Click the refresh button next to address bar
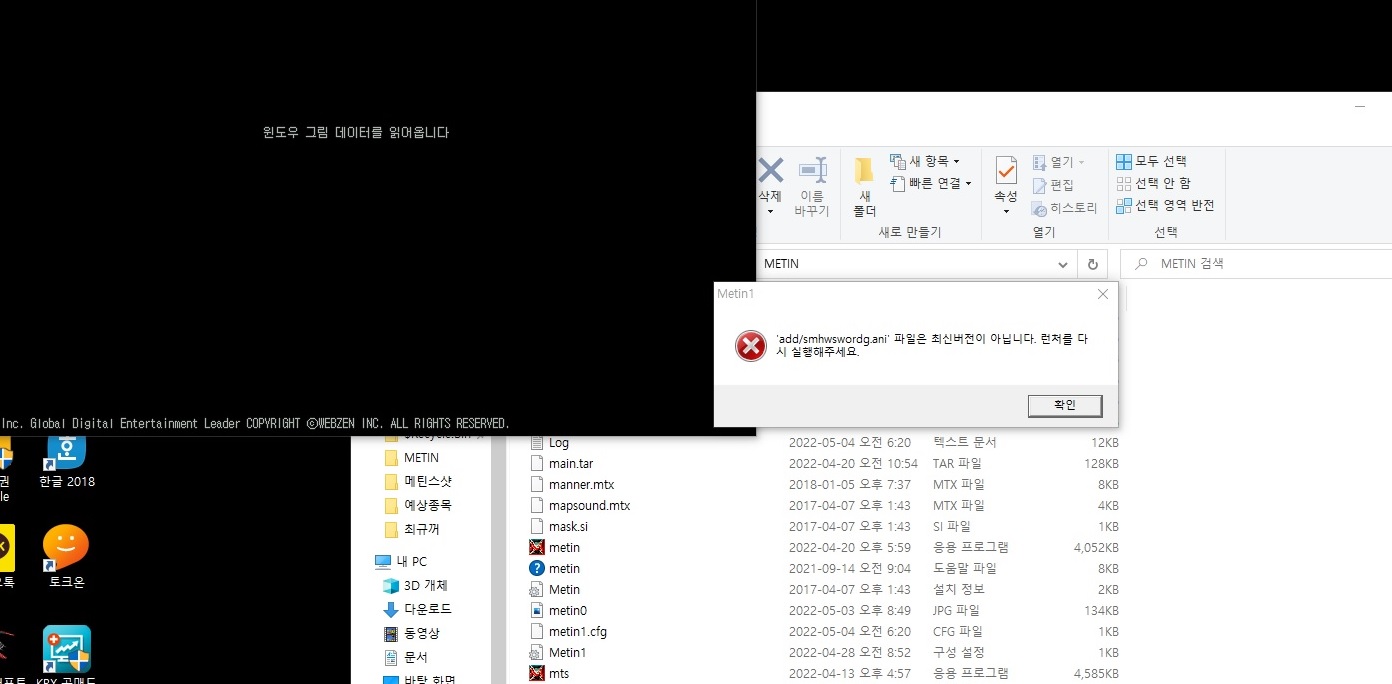 point(1092,265)
